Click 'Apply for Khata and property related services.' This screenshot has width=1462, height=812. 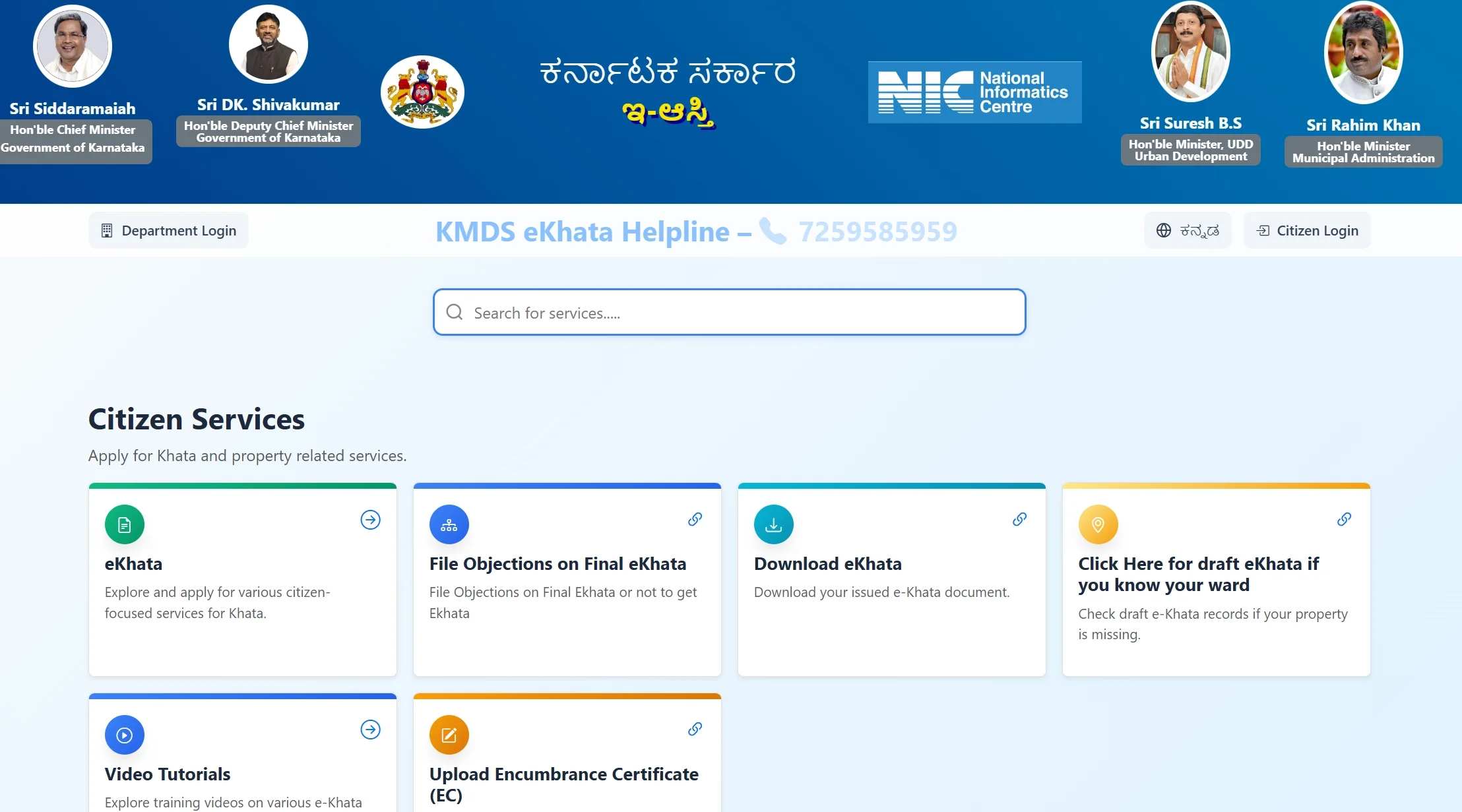tap(247, 456)
